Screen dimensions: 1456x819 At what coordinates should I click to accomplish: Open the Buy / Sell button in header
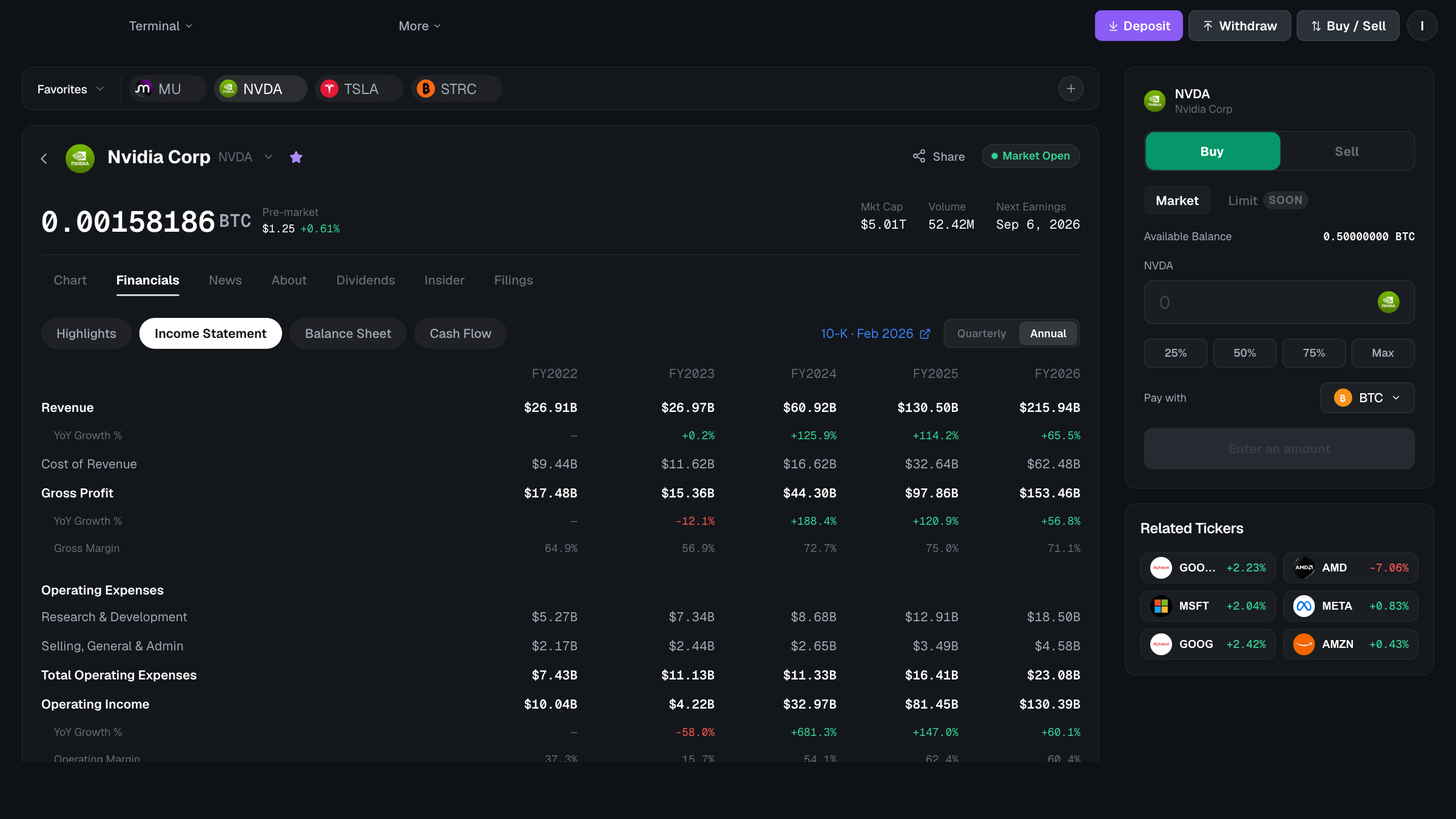1347,25
